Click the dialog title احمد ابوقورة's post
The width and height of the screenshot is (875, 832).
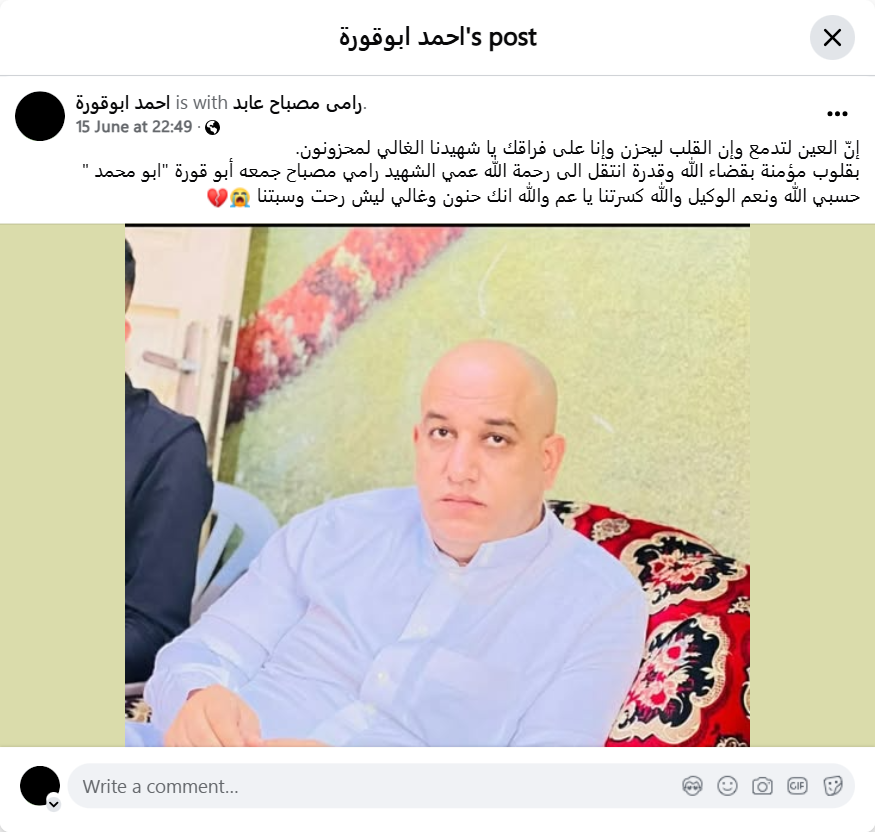tap(438, 37)
